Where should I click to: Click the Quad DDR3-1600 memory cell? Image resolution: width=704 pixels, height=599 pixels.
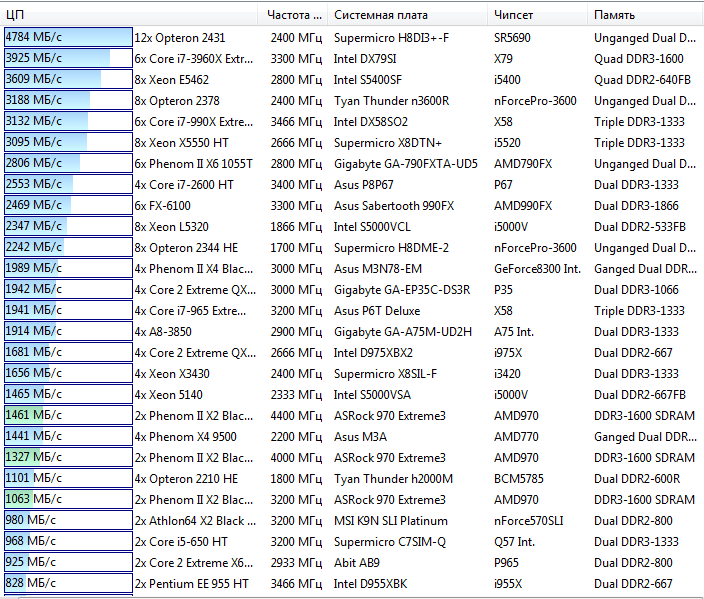point(639,59)
